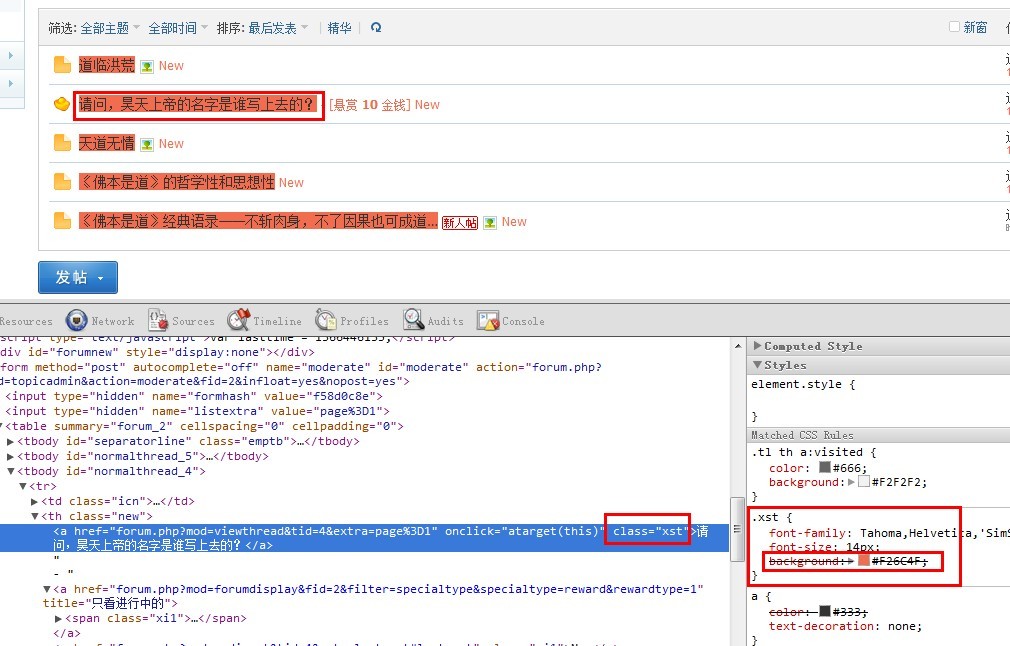
Task: Click background swatch #F26C4F
Action: [x=864, y=560]
